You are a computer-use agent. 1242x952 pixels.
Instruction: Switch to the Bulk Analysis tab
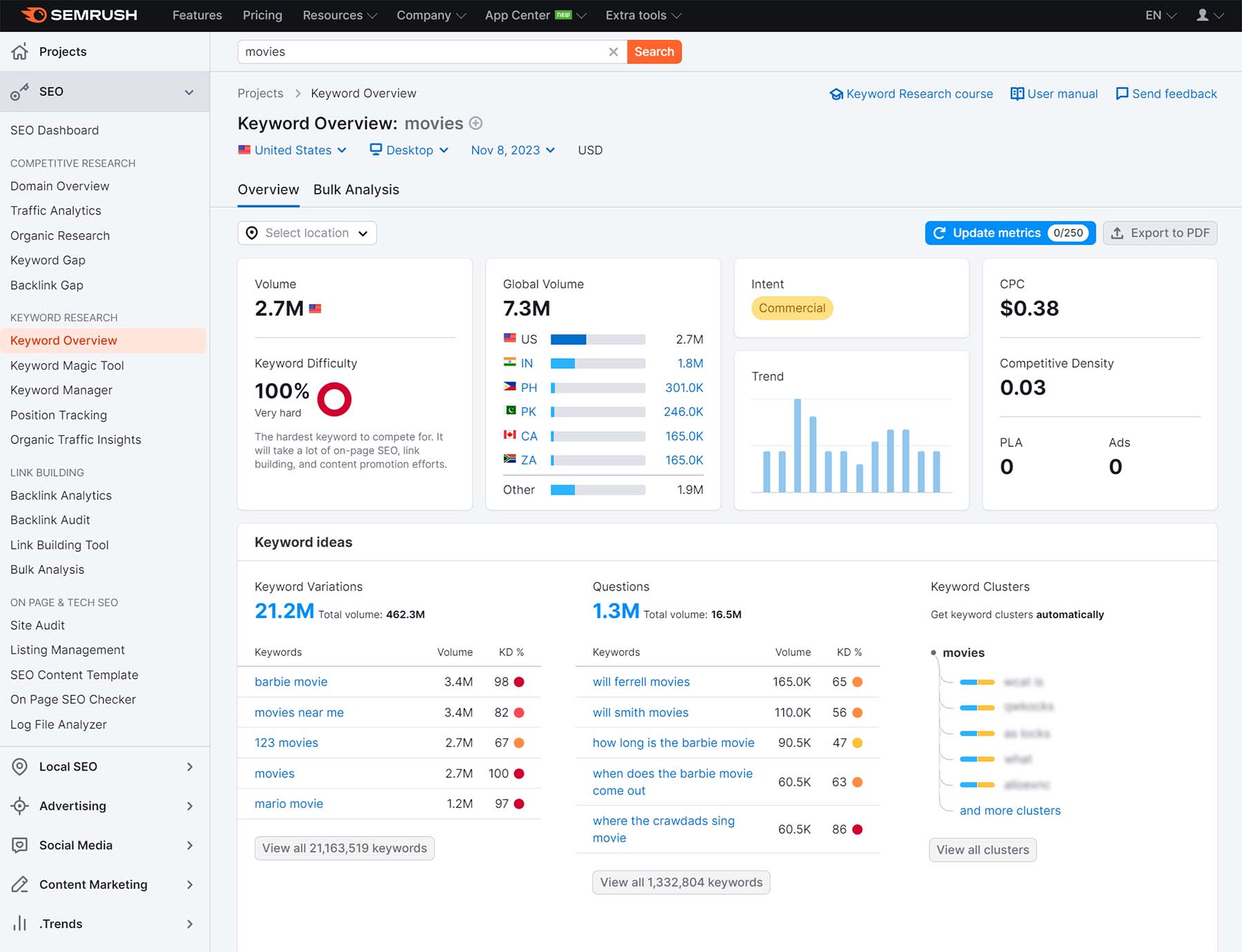pyautogui.click(x=356, y=190)
